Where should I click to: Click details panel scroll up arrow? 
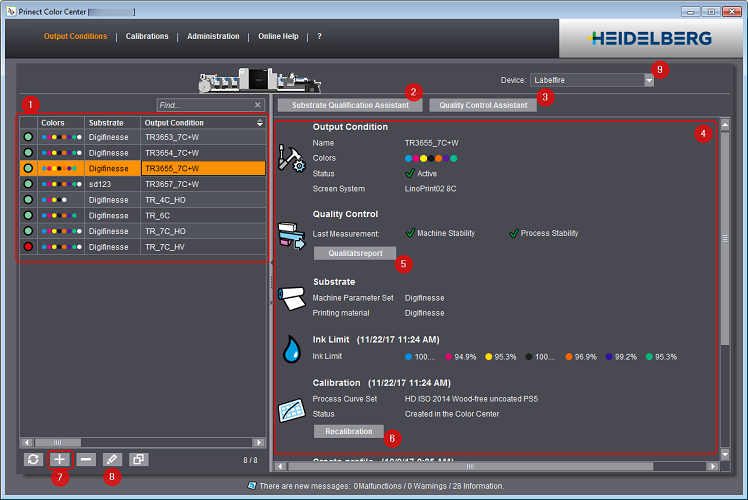click(x=725, y=125)
